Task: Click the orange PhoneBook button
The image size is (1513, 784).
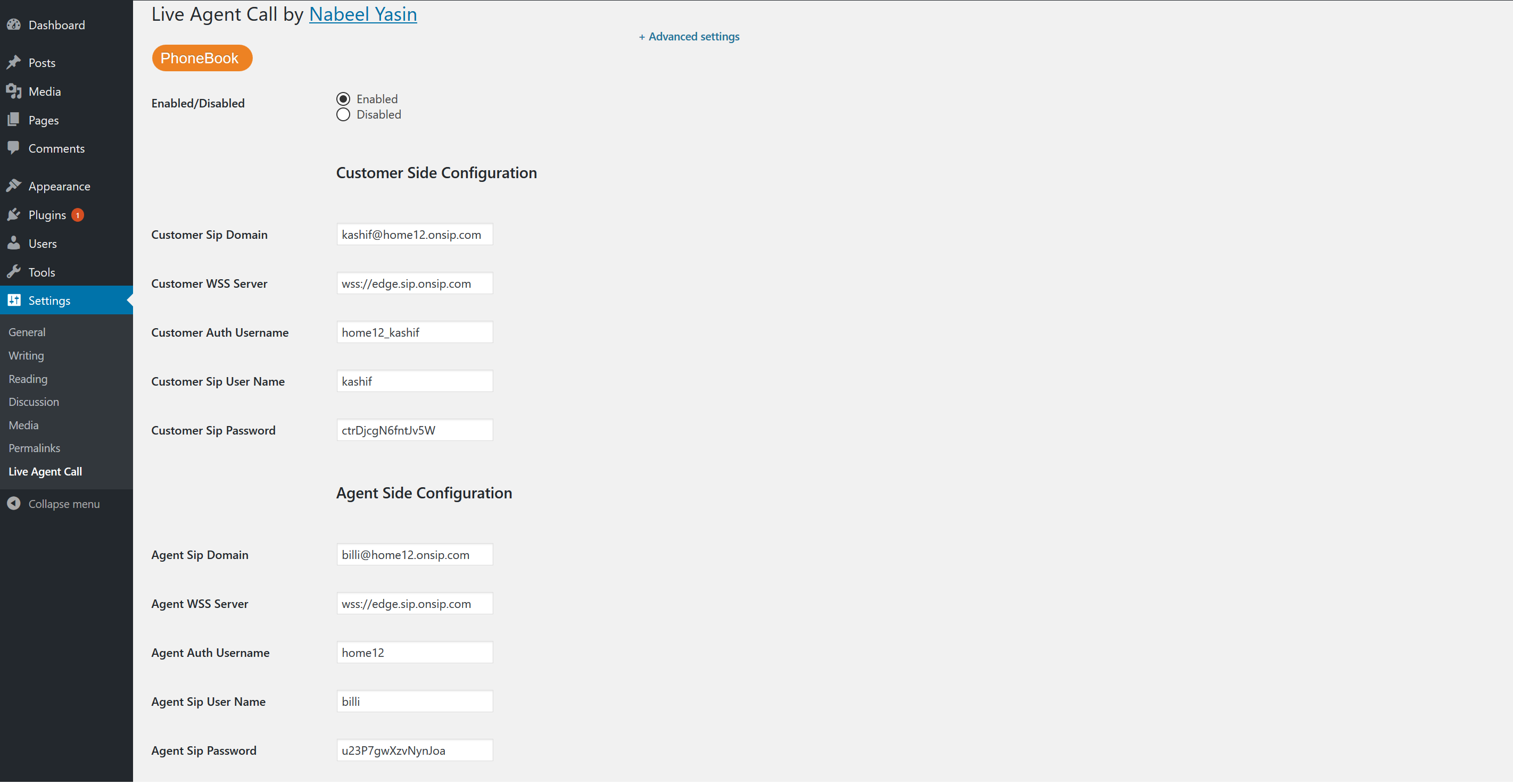Action: pyautogui.click(x=202, y=58)
